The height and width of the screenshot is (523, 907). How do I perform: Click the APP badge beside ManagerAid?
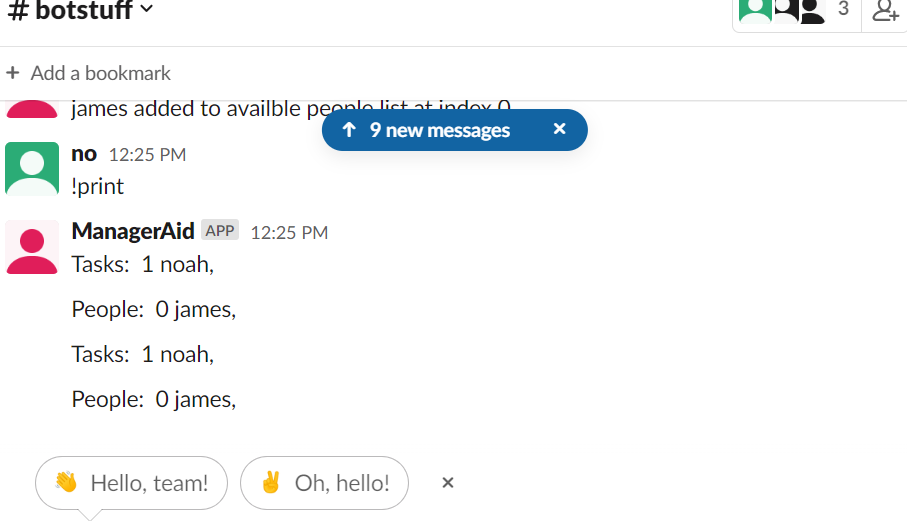[220, 230]
